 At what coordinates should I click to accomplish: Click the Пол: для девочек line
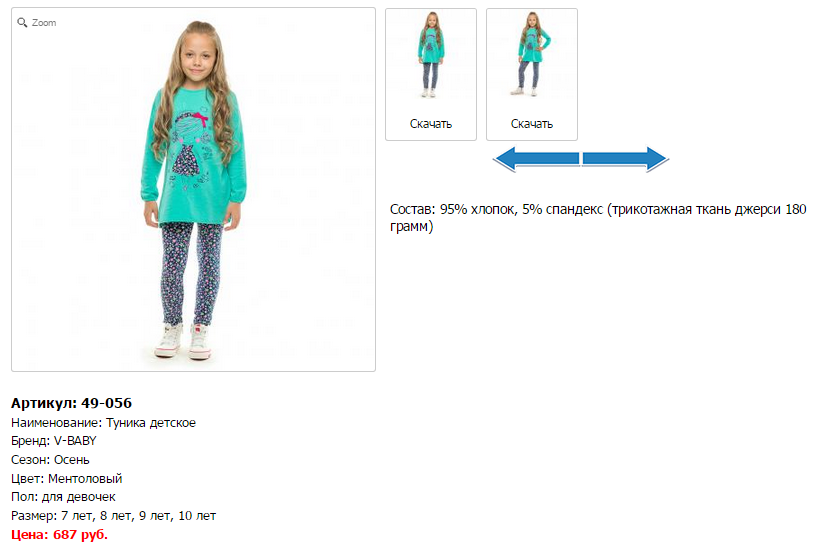coord(63,497)
